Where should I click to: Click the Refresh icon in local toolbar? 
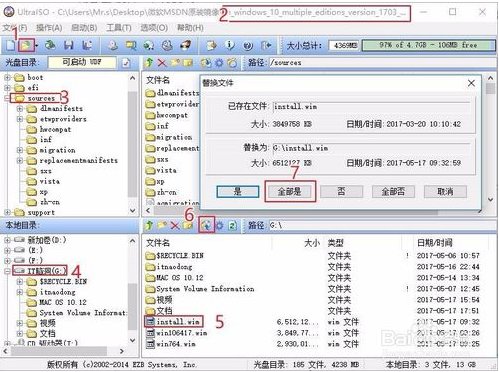pos(232,226)
